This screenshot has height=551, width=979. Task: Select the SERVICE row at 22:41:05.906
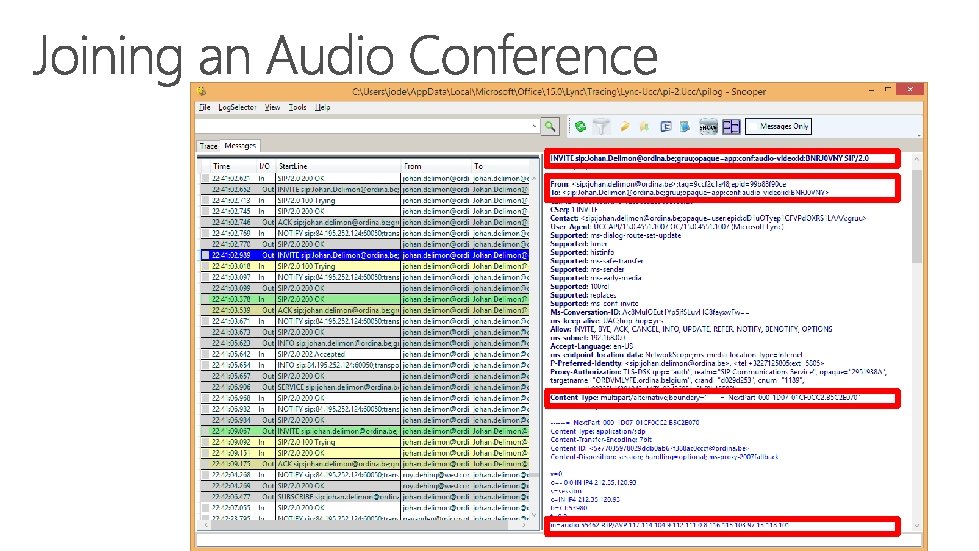(x=364, y=387)
